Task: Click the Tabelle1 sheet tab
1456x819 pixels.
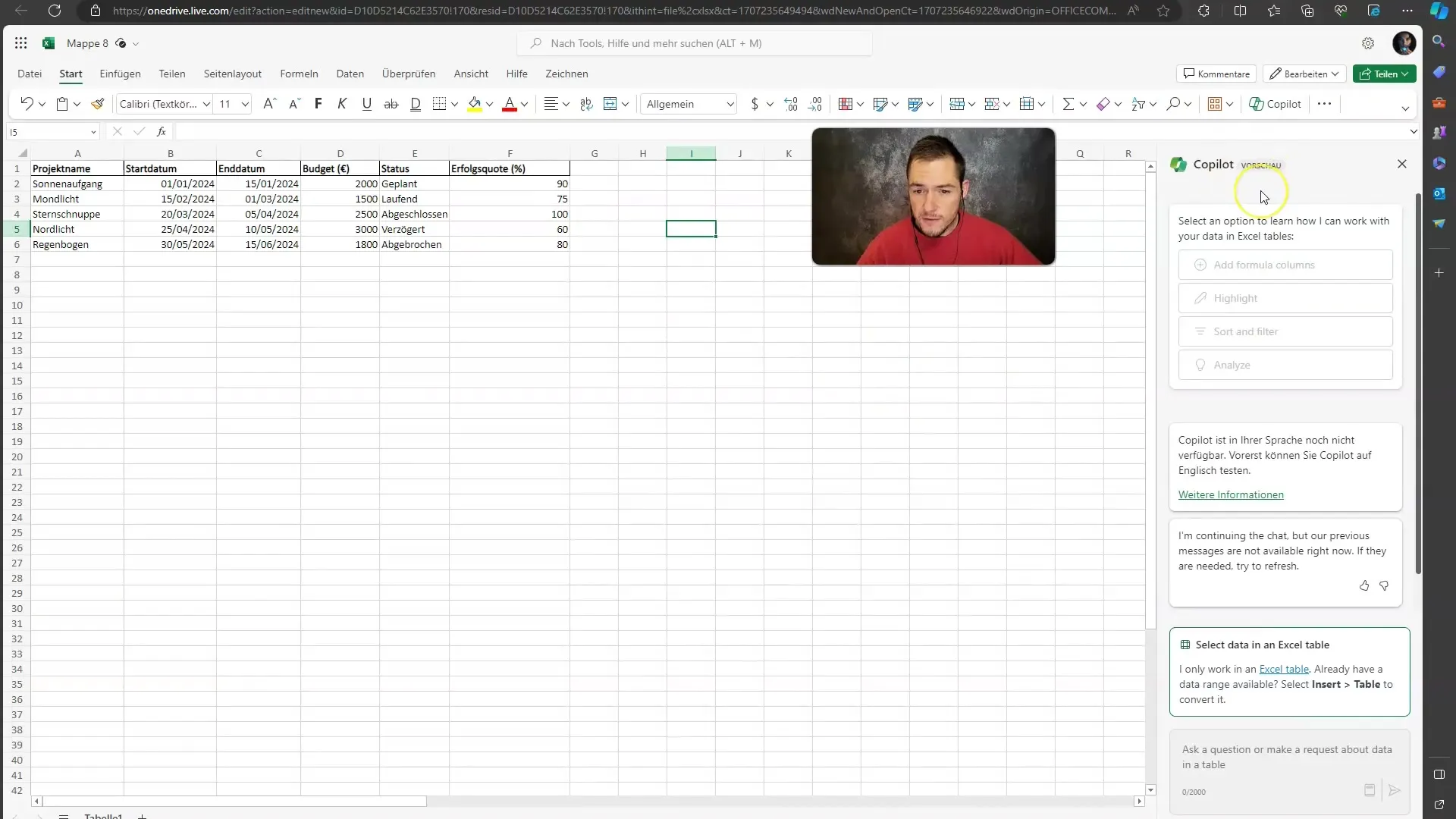Action: [x=102, y=815]
